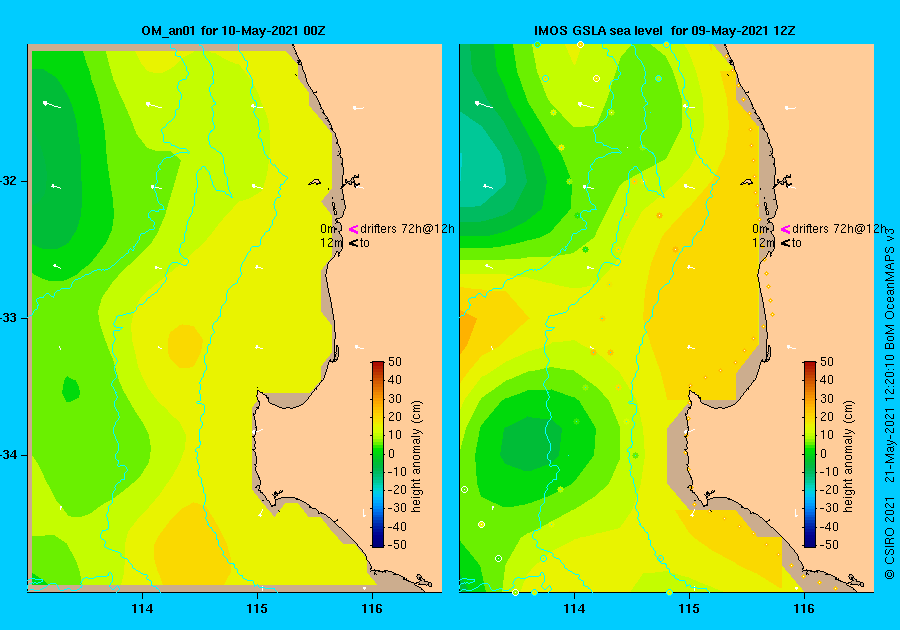Click the '30' tick on OM_an01 color scale
900x630 pixels.
[x=395, y=399]
